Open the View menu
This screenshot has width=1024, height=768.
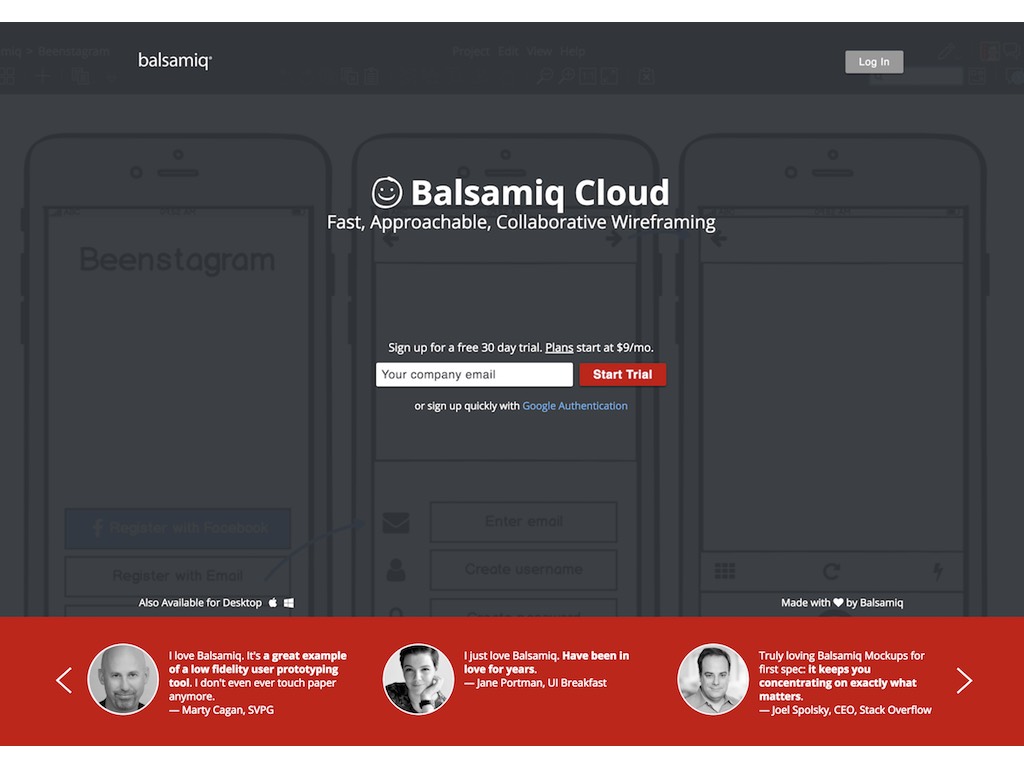coord(539,51)
